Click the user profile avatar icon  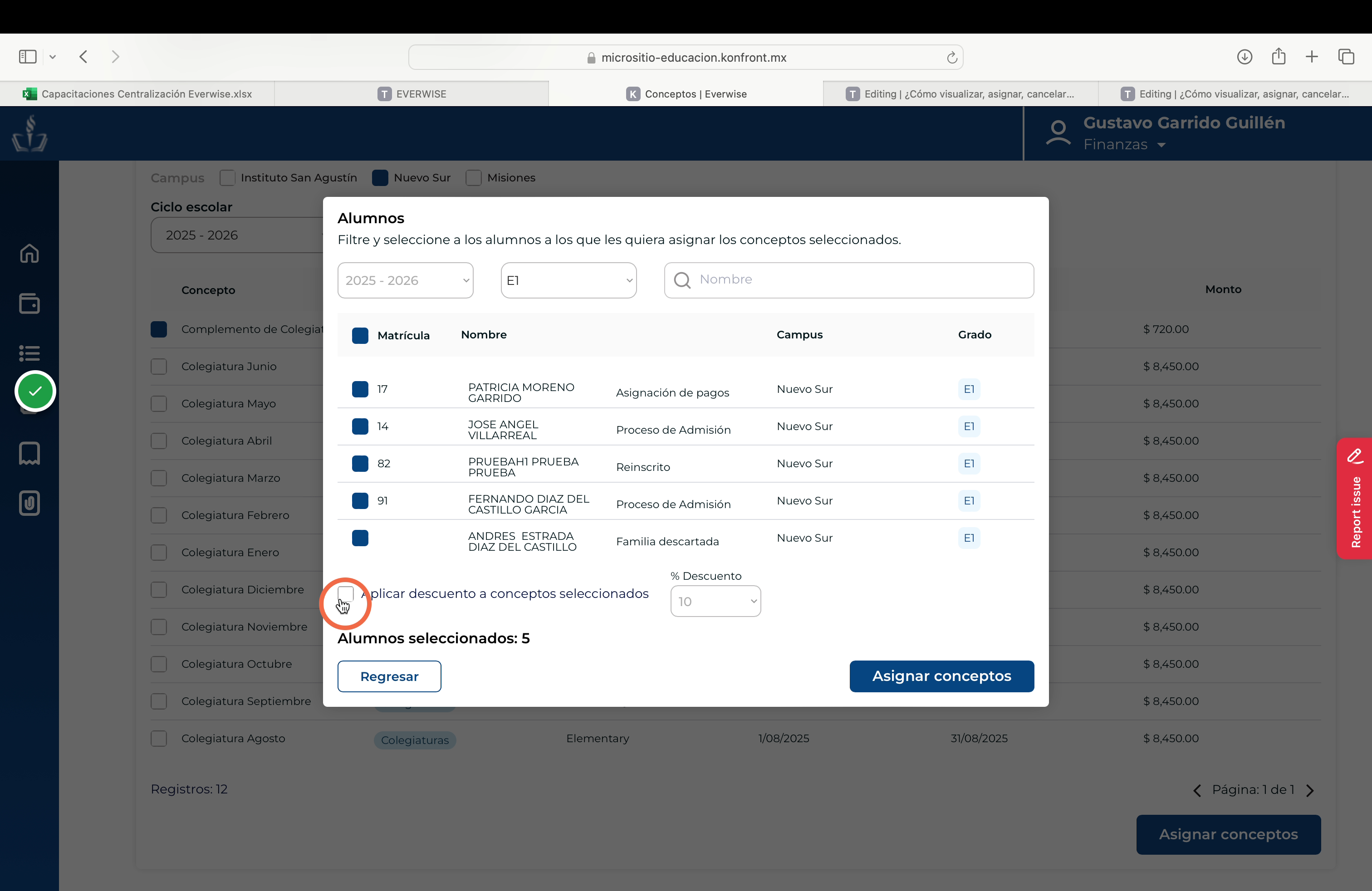1058,133
